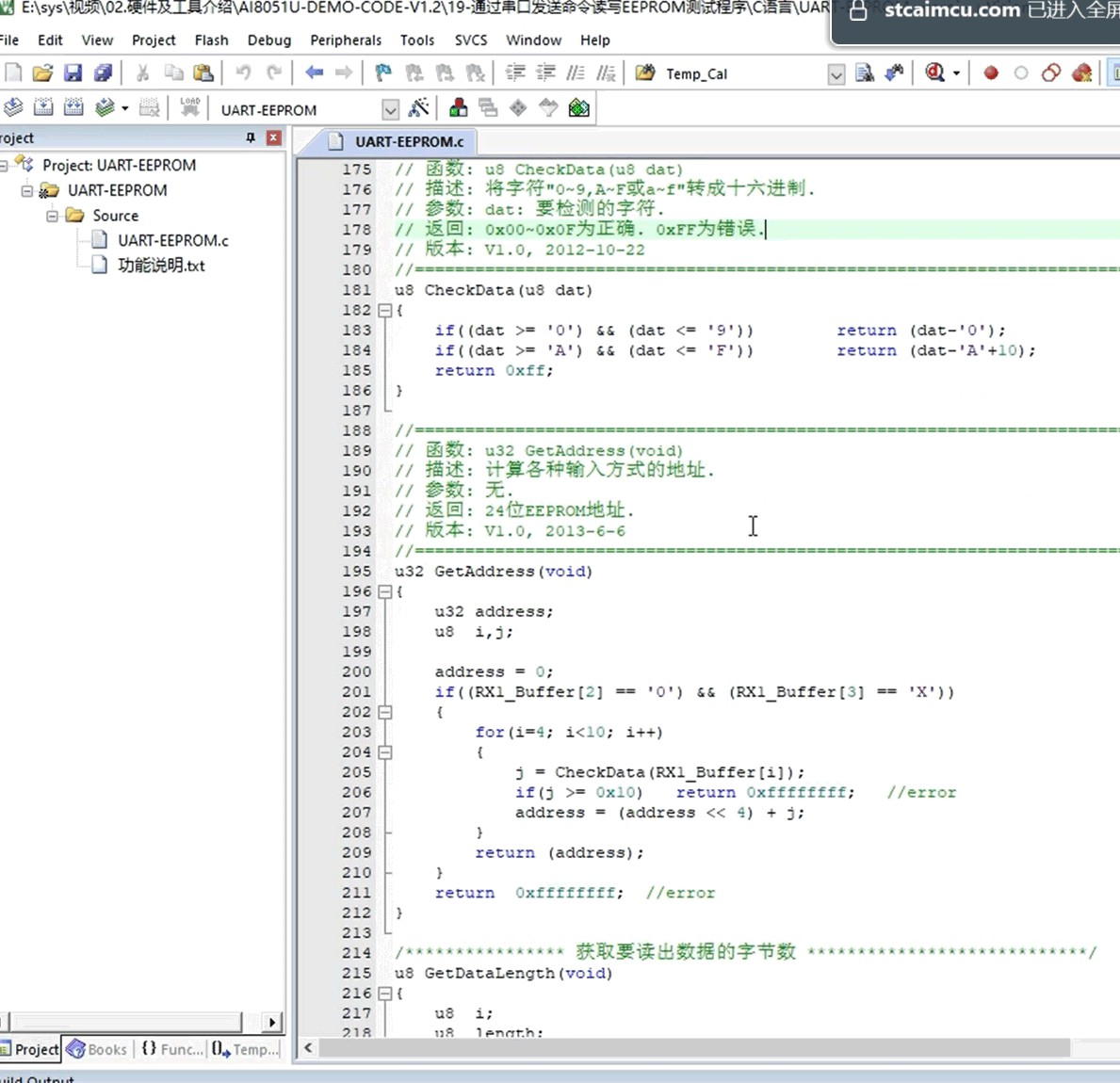Go to the next bookmark
The height and width of the screenshot is (1083, 1120).
pyautogui.click(x=445, y=73)
